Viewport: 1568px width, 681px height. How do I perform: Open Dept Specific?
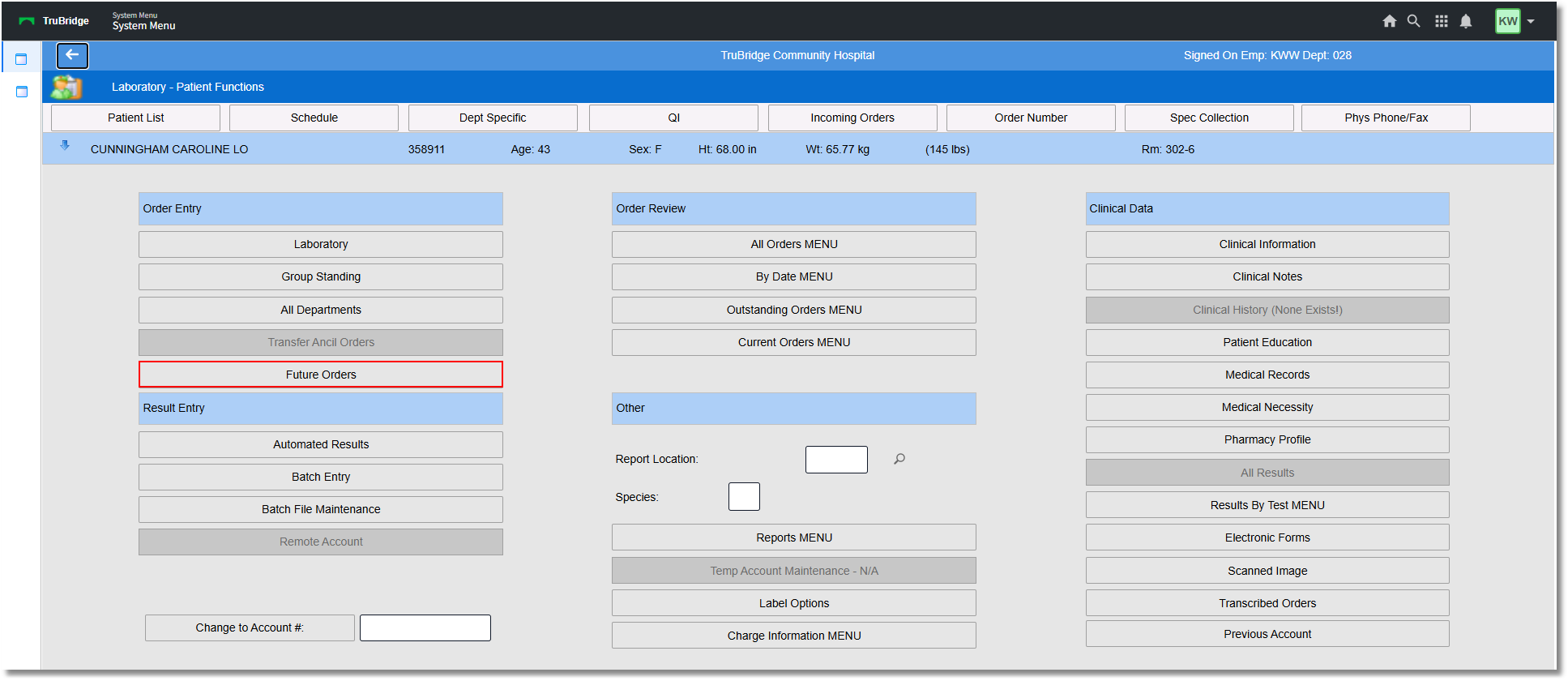click(493, 118)
